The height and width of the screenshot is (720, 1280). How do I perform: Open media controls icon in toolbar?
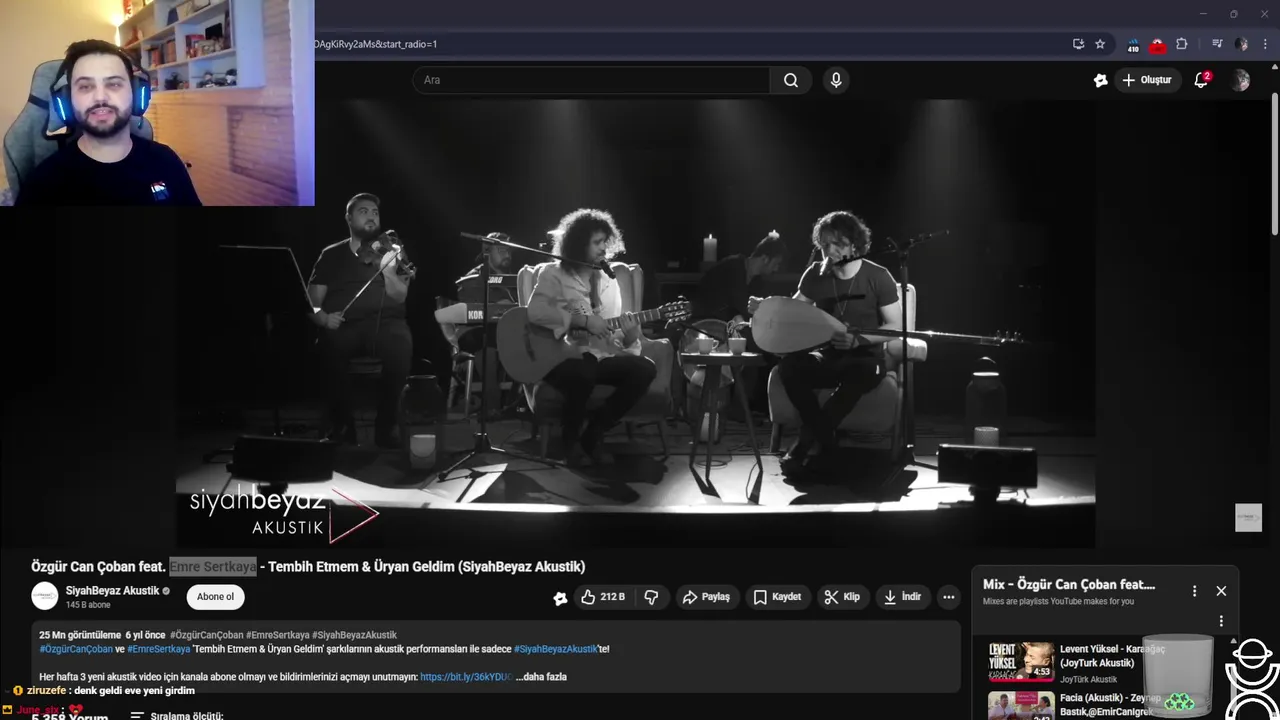click(x=1217, y=44)
